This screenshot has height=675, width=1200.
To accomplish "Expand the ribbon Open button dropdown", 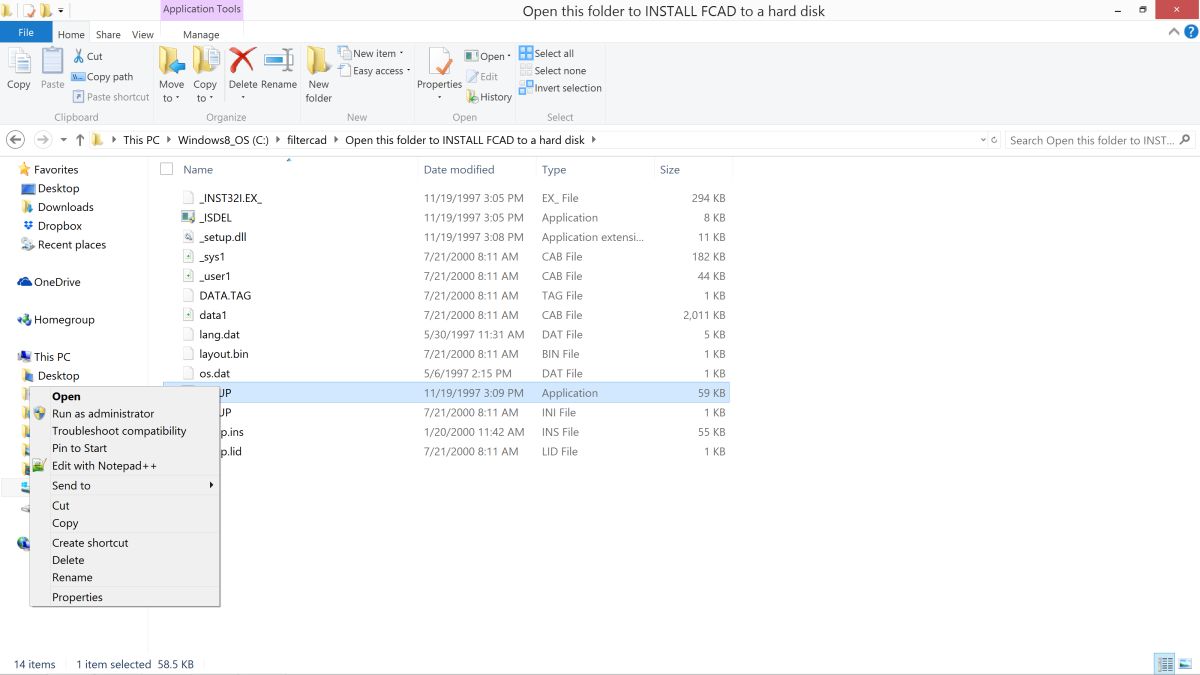I will click(x=509, y=57).
